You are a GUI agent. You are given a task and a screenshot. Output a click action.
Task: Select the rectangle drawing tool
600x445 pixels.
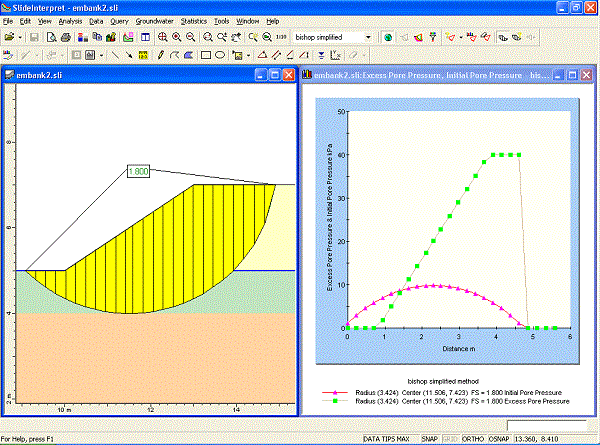pos(205,54)
